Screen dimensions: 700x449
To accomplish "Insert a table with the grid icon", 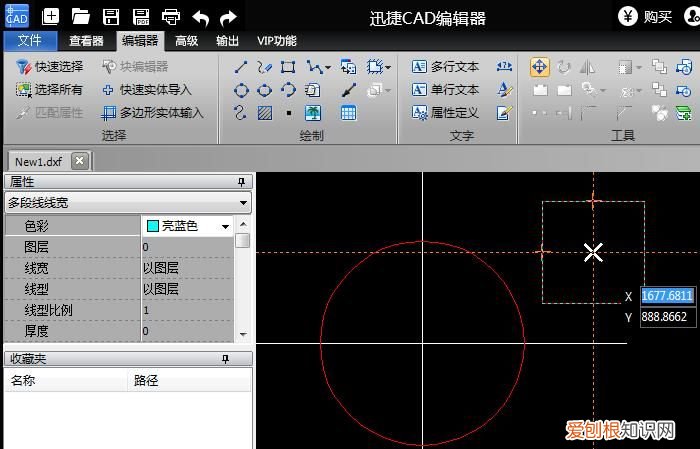I will (x=348, y=113).
